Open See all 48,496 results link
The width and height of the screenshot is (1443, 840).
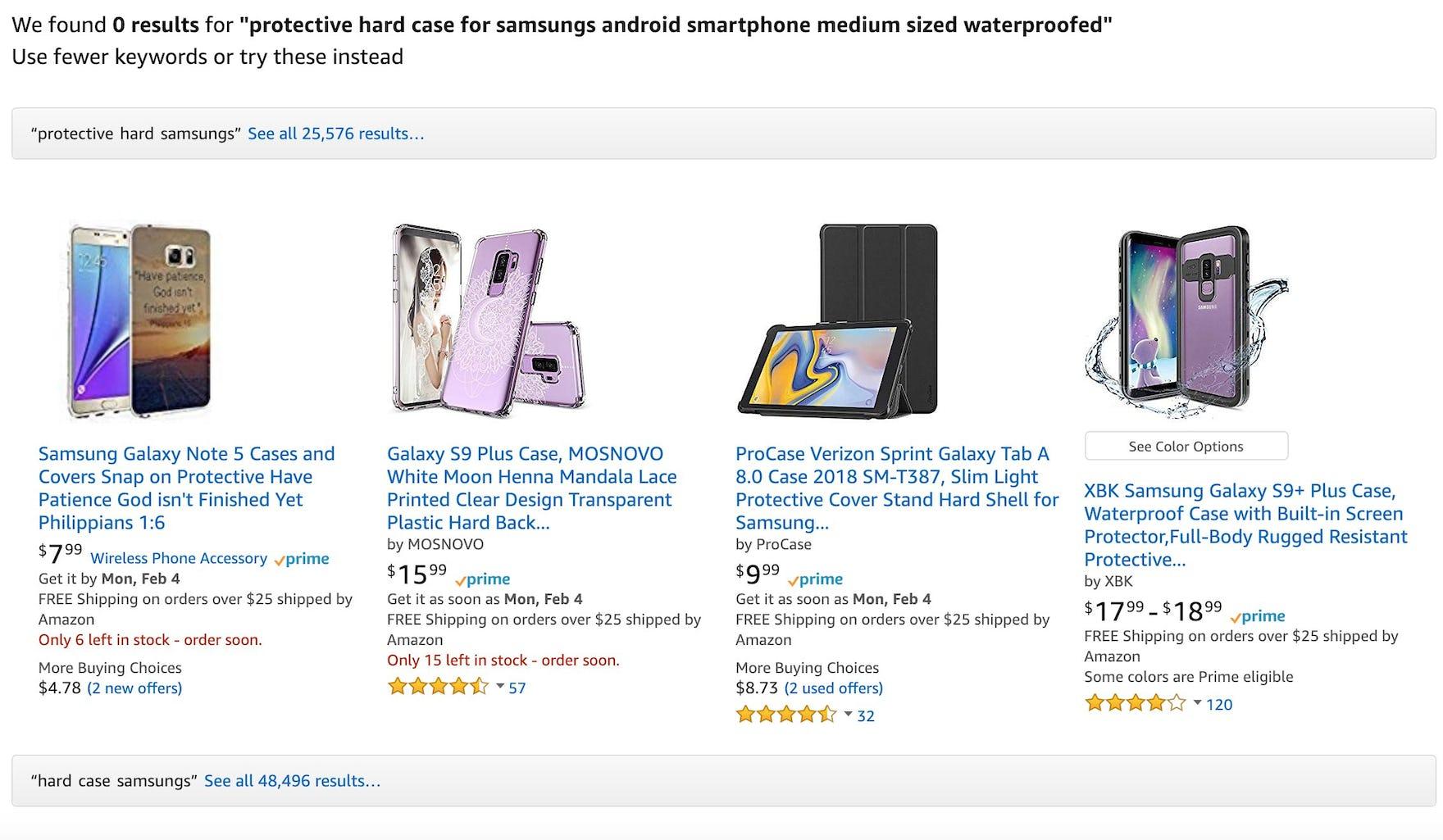pos(293,781)
